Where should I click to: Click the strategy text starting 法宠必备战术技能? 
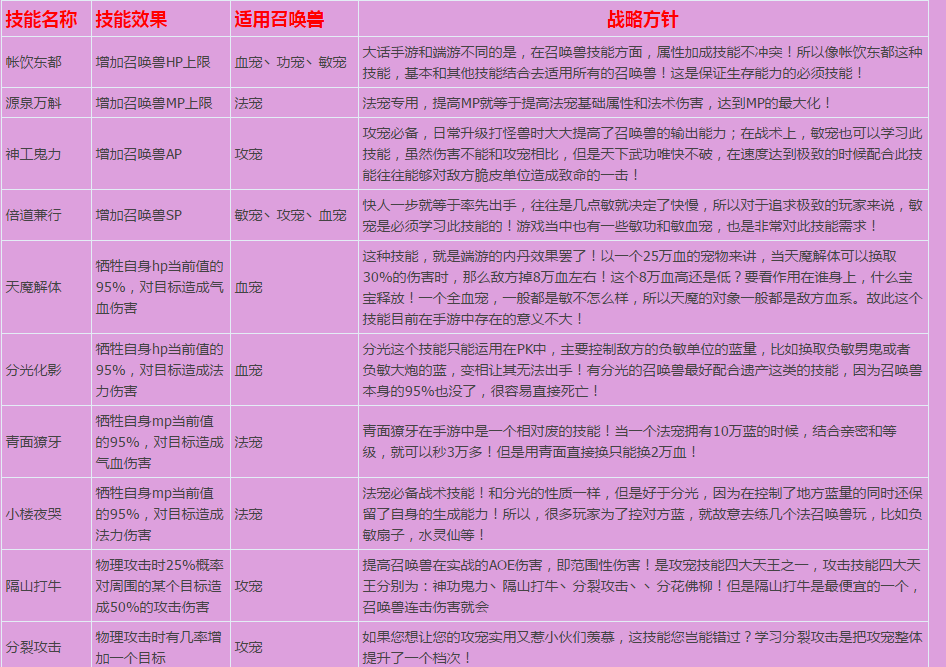(x=643, y=514)
